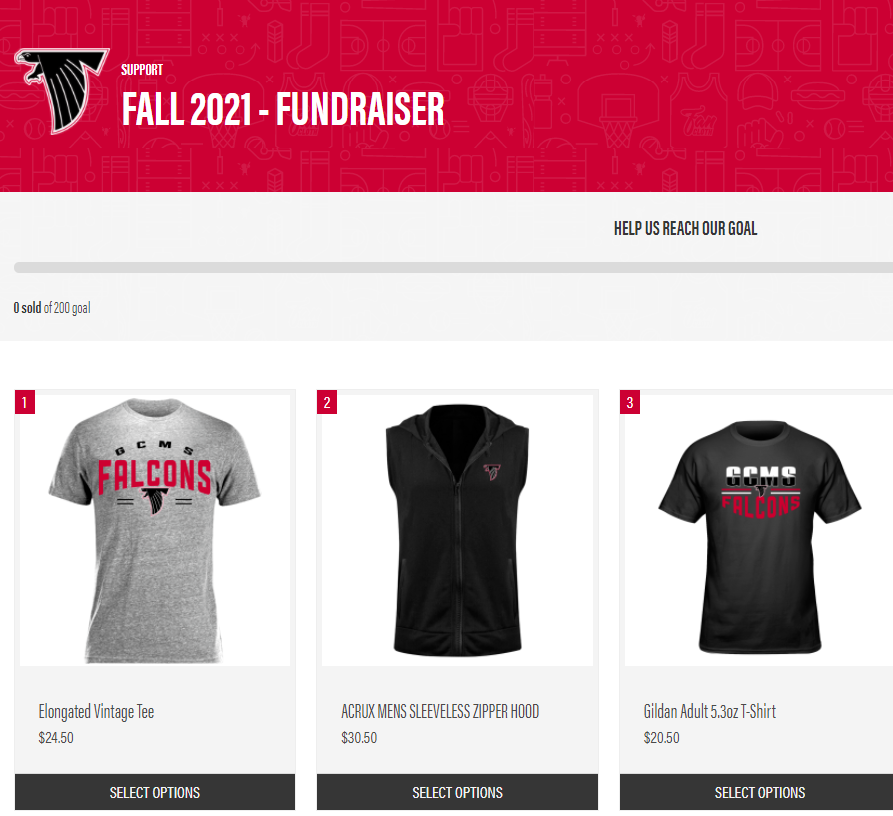The width and height of the screenshot is (893, 816).
Task: Open the black sleeveless zipper hood image
Action: point(457,530)
